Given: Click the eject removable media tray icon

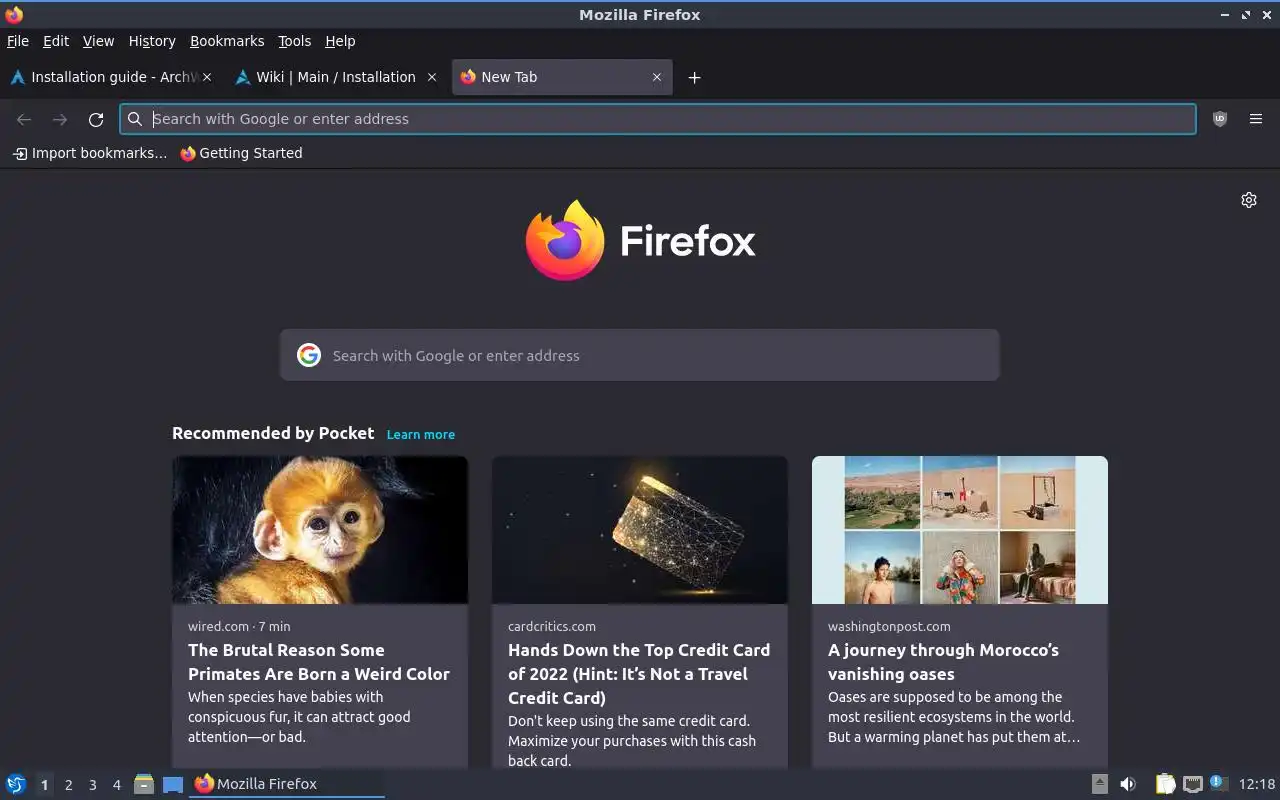Looking at the screenshot, I should pyautogui.click(x=1099, y=784).
